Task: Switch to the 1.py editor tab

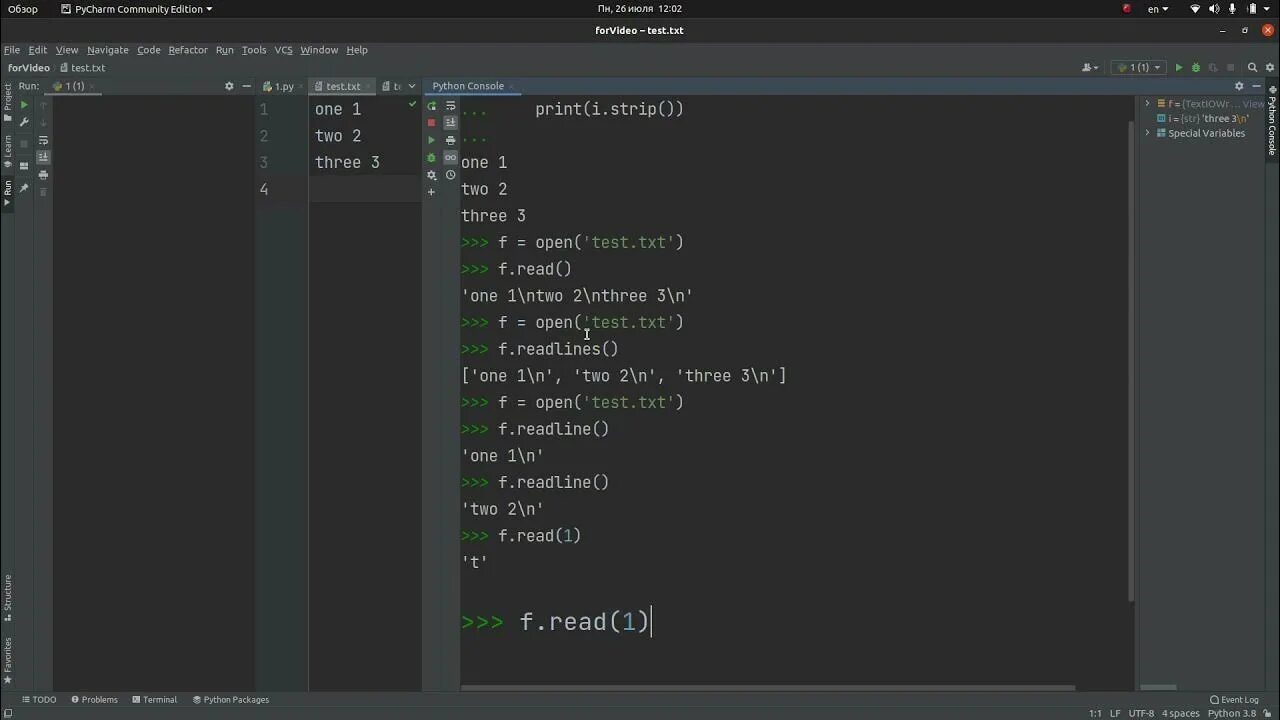Action: 279,87
